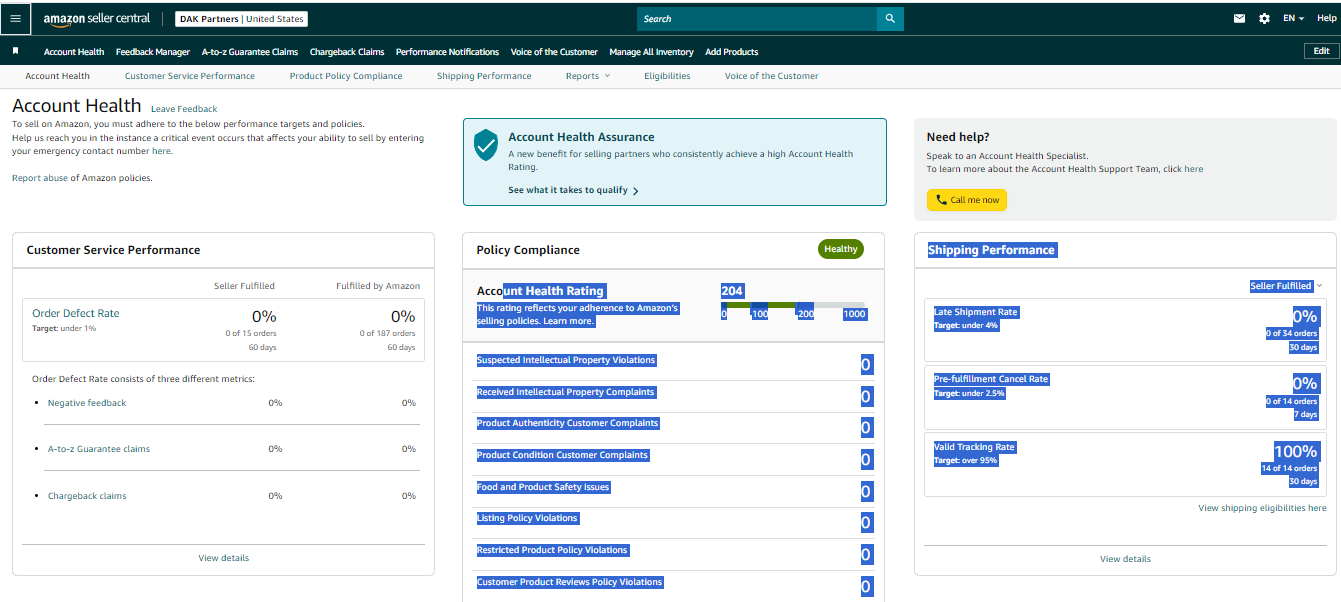Open the Help link in header

[1326, 19]
